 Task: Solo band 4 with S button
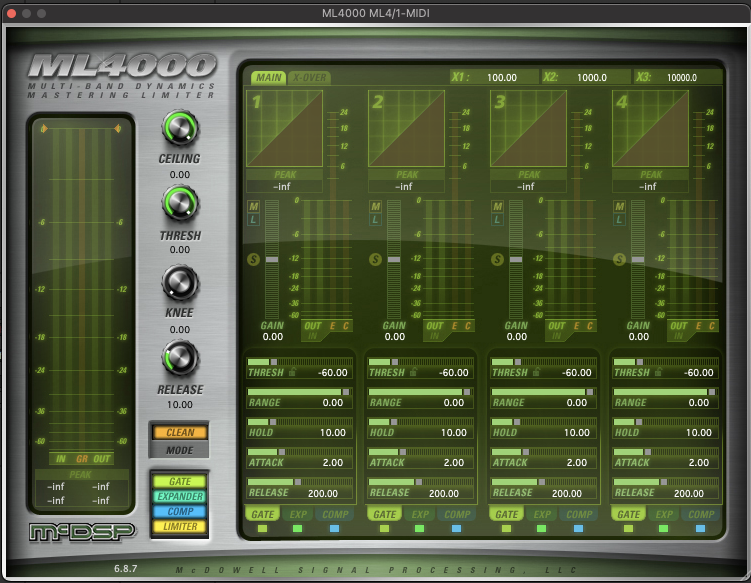point(619,259)
